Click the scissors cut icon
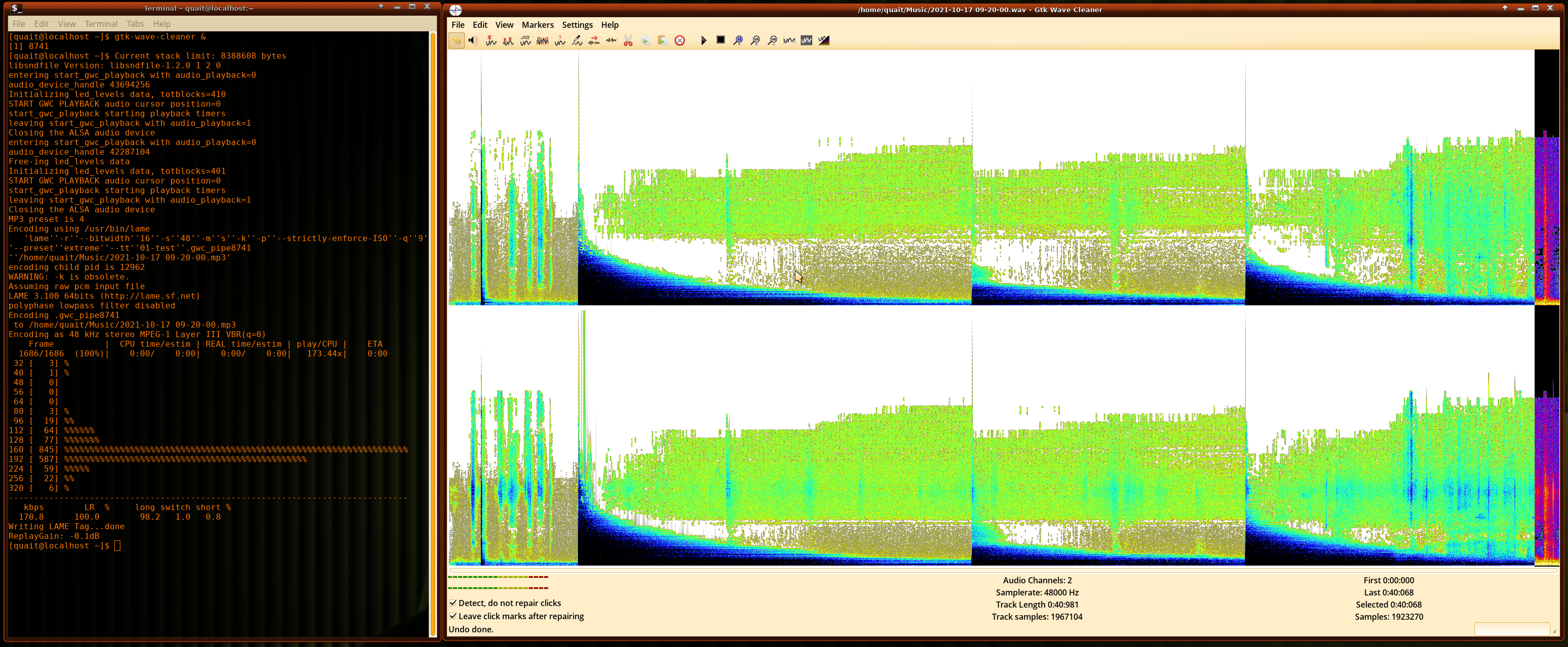This screenshot has height=647, width=1568. pos(628,40)
